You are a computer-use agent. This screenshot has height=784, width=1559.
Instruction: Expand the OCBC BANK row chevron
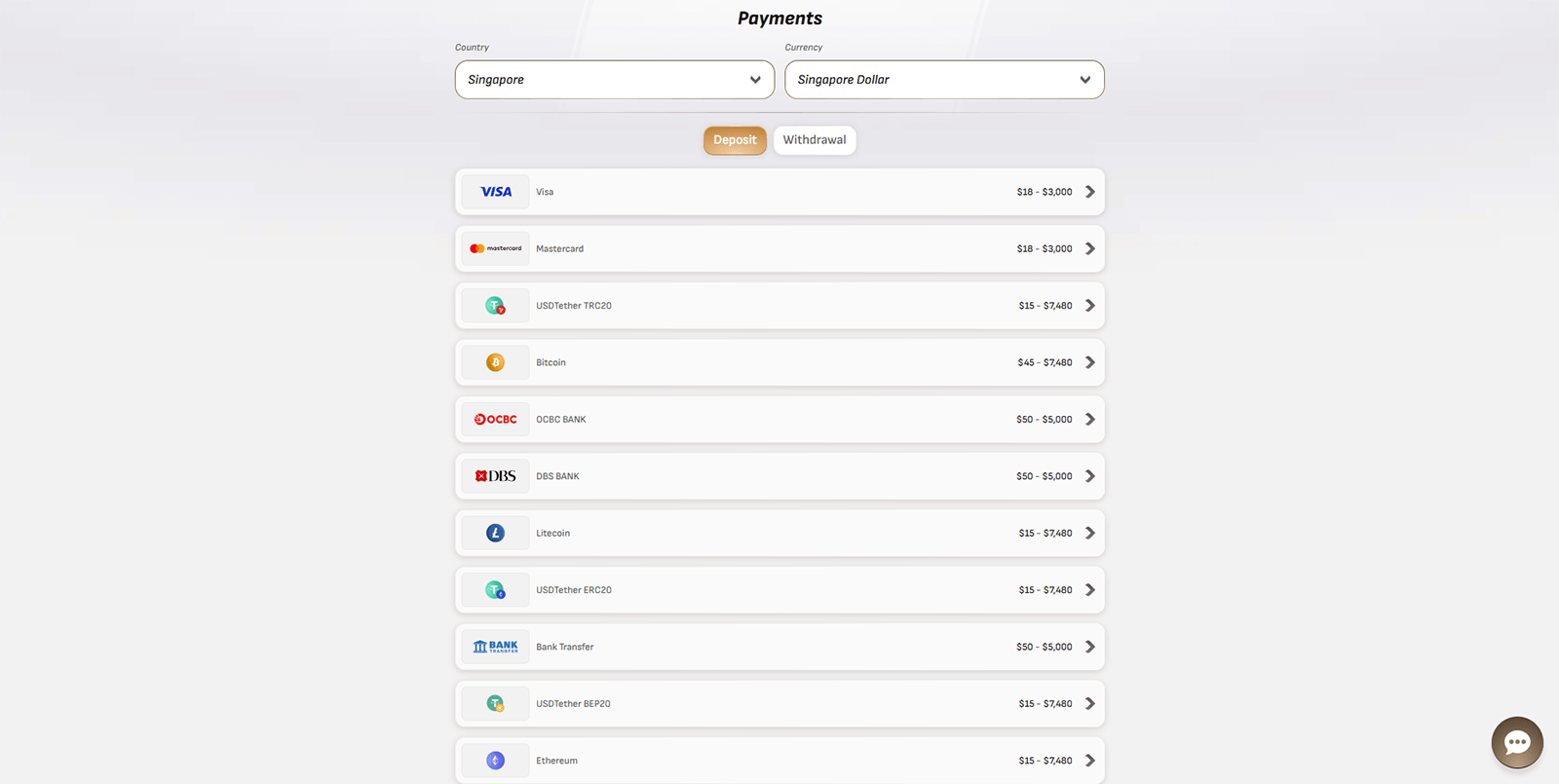pos(1090,420)
